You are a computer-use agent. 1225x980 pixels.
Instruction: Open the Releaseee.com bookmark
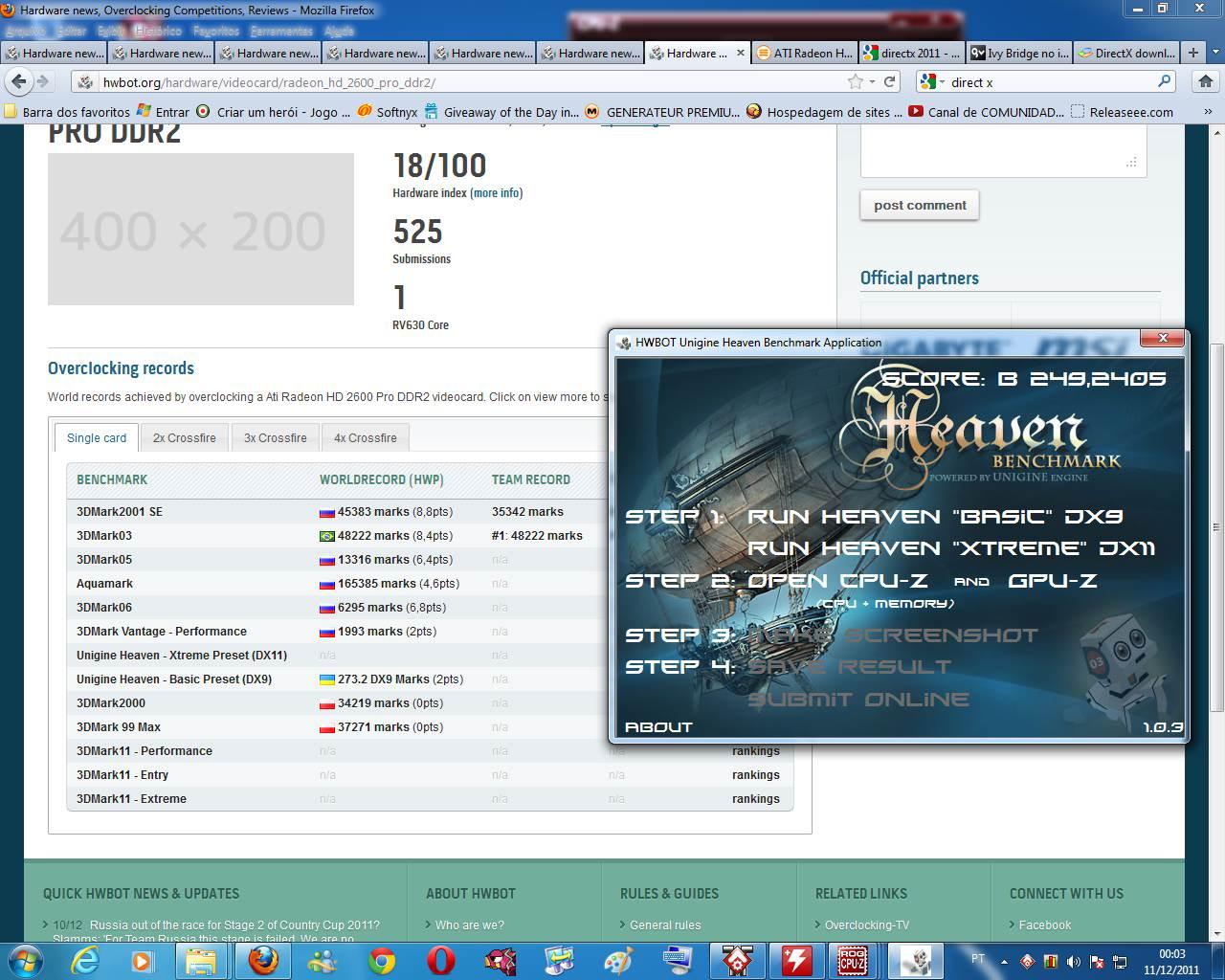coord(1122,112)
